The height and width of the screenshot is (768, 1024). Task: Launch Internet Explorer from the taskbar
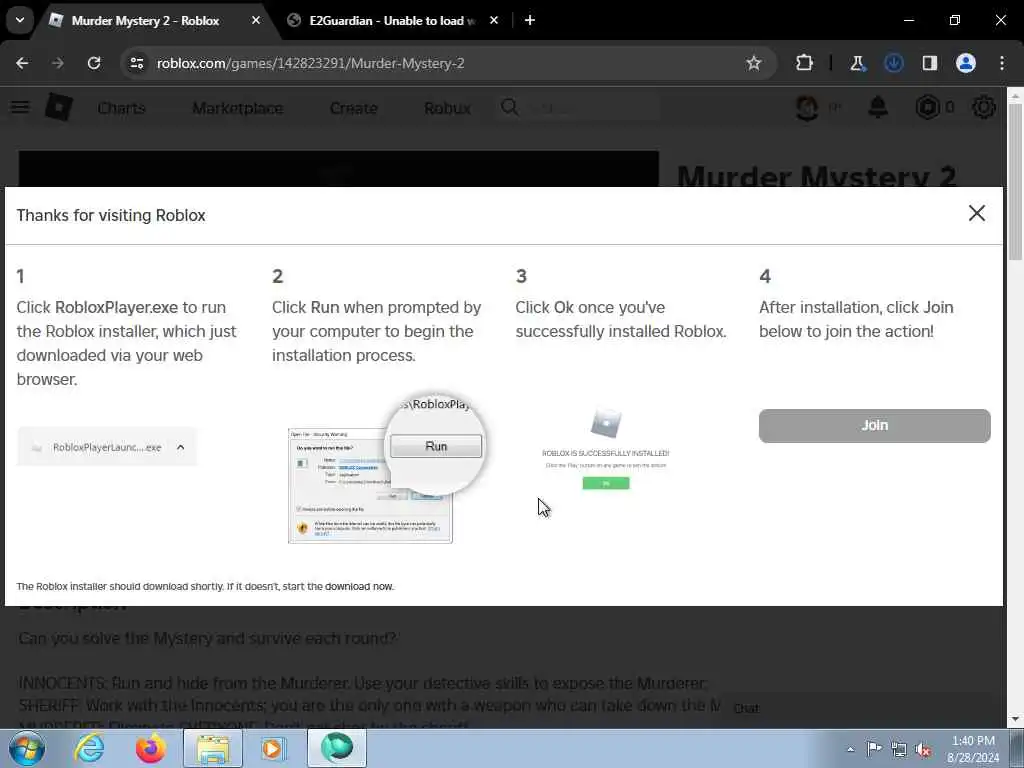(89, 748)
